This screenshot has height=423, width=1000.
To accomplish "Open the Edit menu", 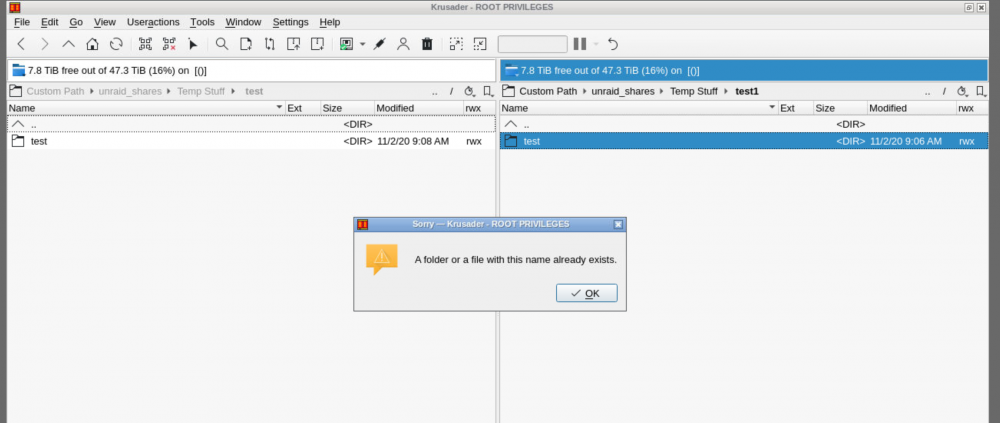I will 50,22.
